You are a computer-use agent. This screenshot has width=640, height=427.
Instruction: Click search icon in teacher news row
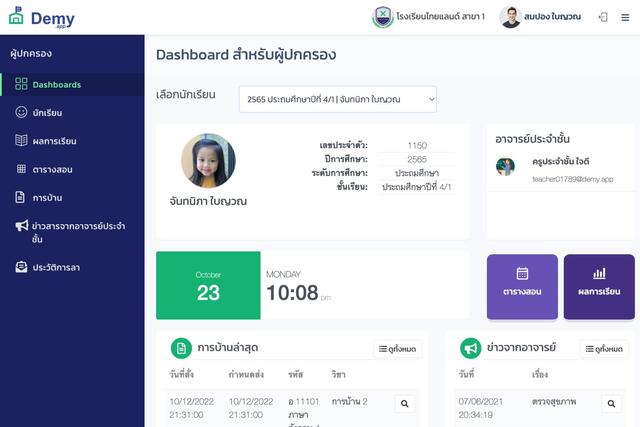[x=612, y=404]
